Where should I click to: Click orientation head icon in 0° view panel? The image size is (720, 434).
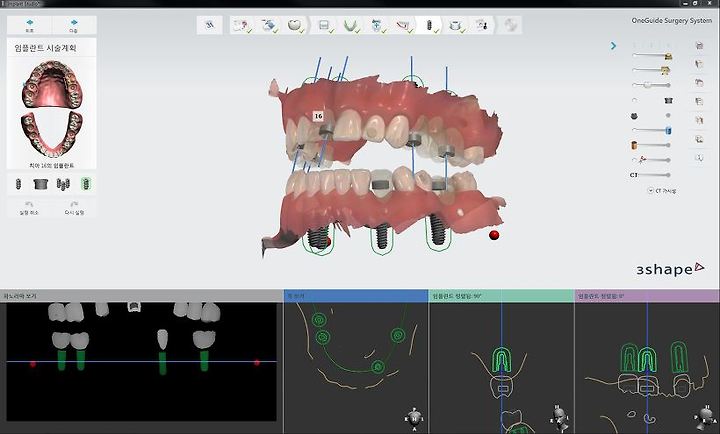tap(706, 418)
